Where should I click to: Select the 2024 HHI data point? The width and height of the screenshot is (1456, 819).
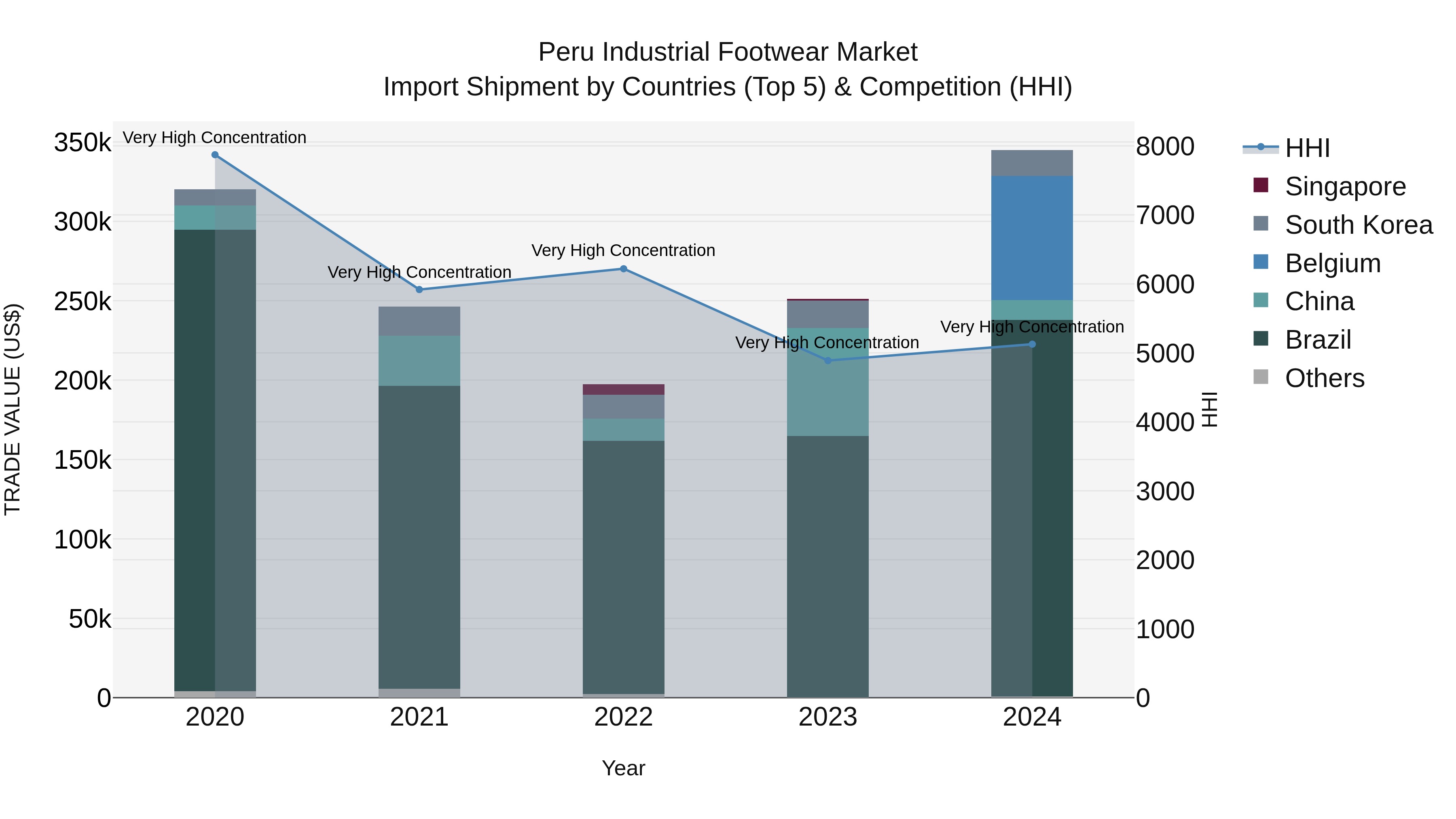[x=1032, y=344]
